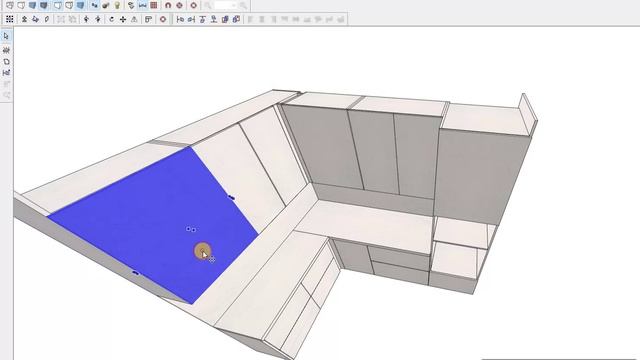The image size is (640, 360).
Task: Click the two small blue squares icon
Action: [94, 5]
